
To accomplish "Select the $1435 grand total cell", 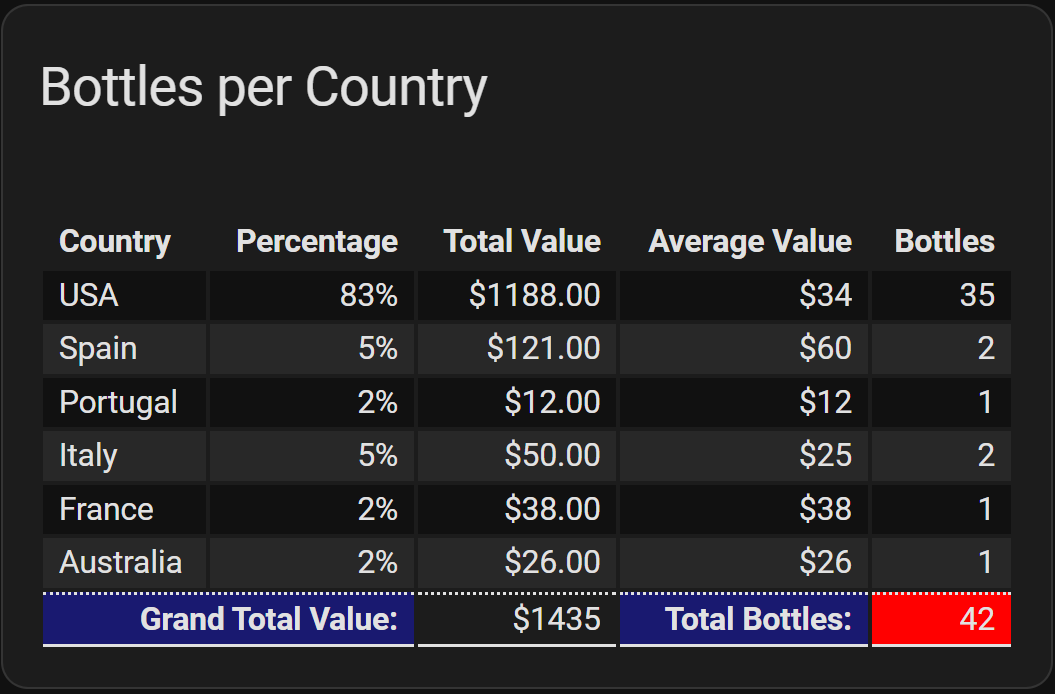I will point(517,619).
